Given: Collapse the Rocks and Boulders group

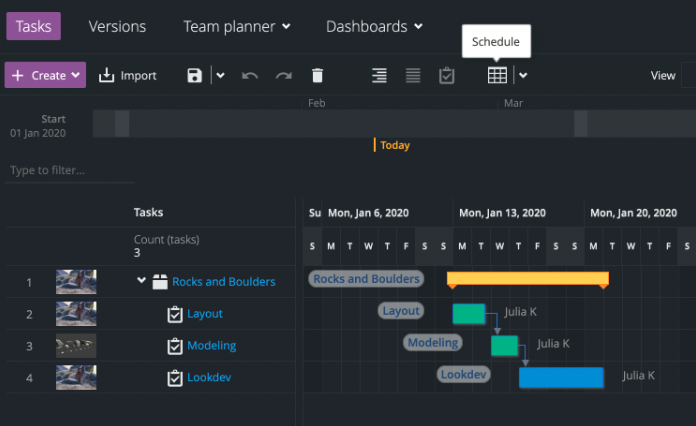Looking at the screenshot, I should [x=141, y=282].
